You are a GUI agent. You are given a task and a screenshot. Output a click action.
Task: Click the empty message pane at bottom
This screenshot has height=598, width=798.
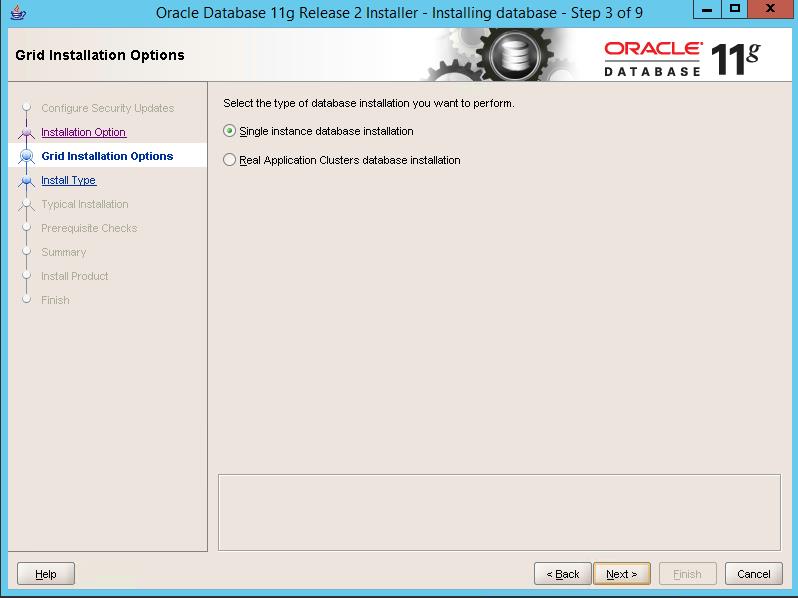click(x=499, y=512)
